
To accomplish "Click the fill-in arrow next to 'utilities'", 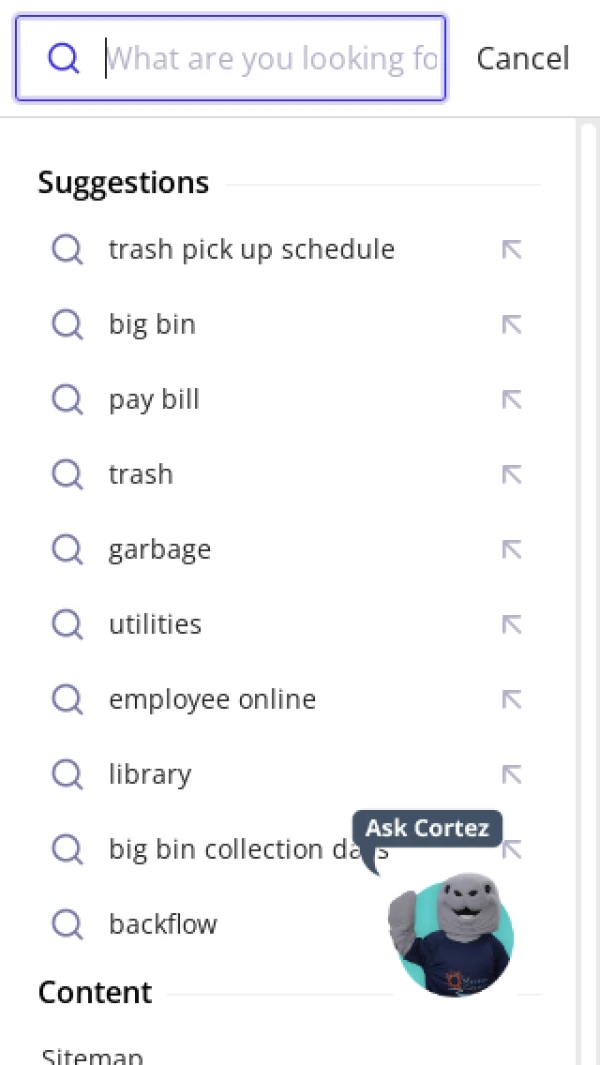I will [x=512, y=625].
